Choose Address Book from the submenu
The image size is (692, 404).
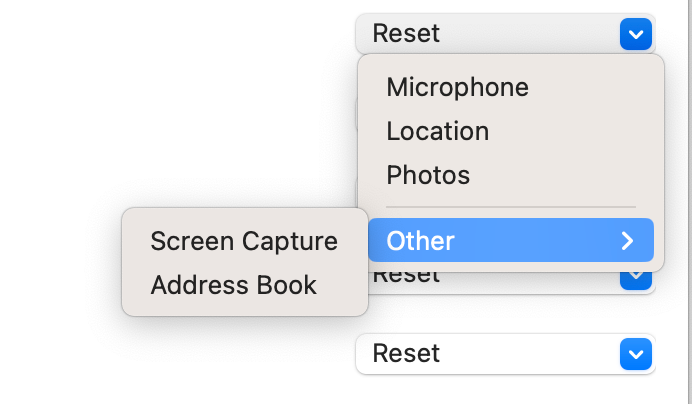pyautogui.click(x=233, y=285)
